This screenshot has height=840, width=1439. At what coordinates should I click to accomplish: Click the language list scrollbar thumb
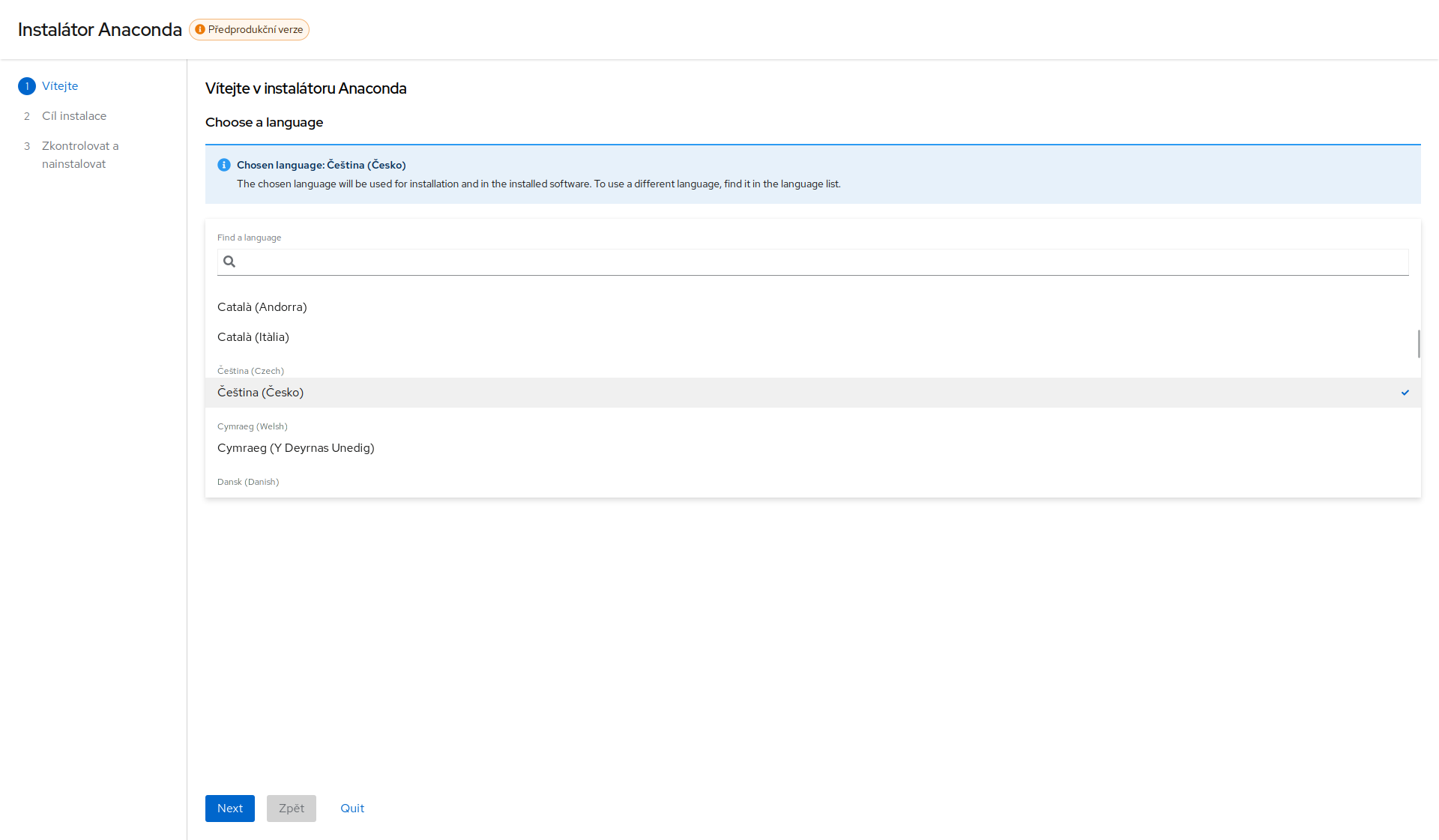pyautogui.click(x=1418, y=344)
